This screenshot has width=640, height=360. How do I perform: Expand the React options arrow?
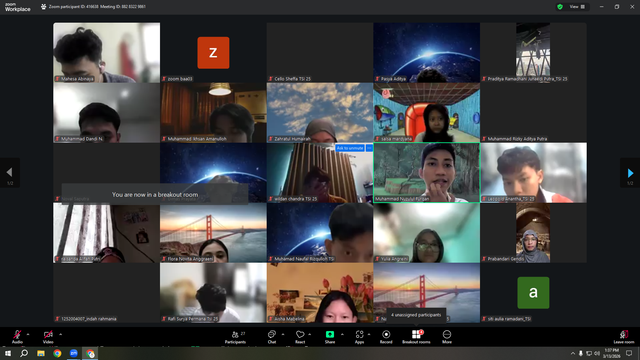(x=310, y=334)
